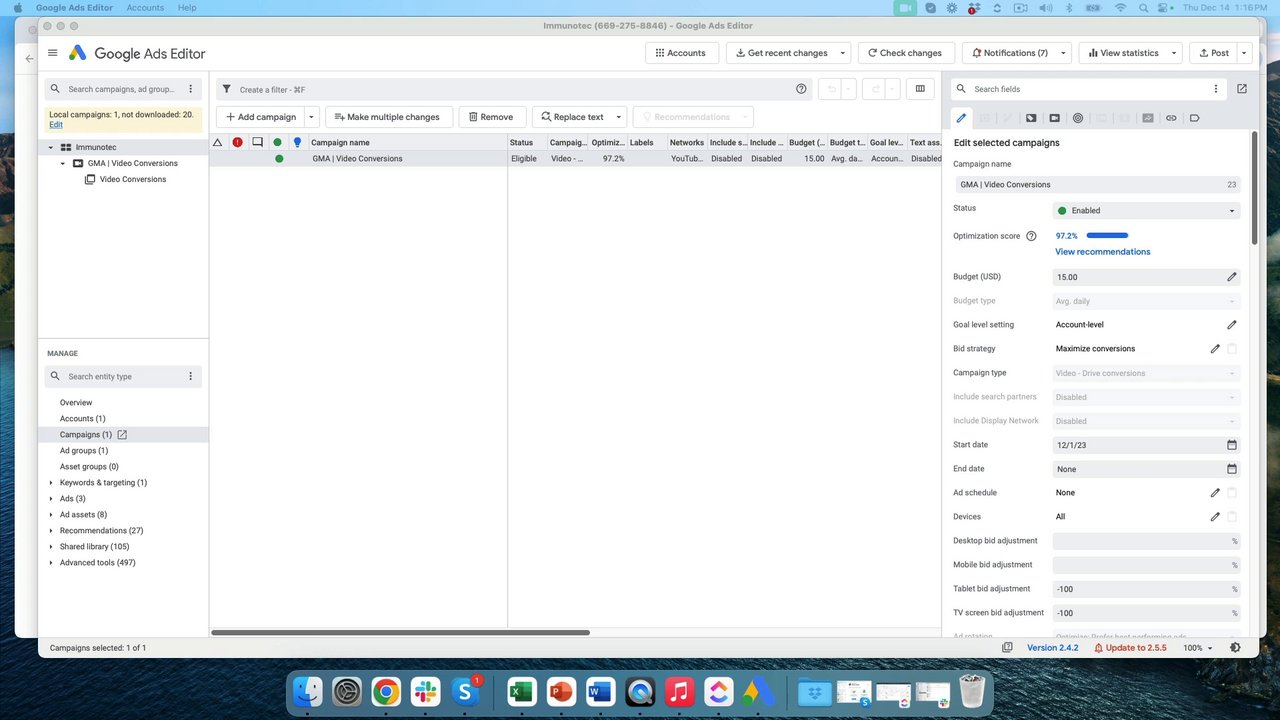
Task: Click the shared library link icon in the edit panel
Action: click(1171, 118)
